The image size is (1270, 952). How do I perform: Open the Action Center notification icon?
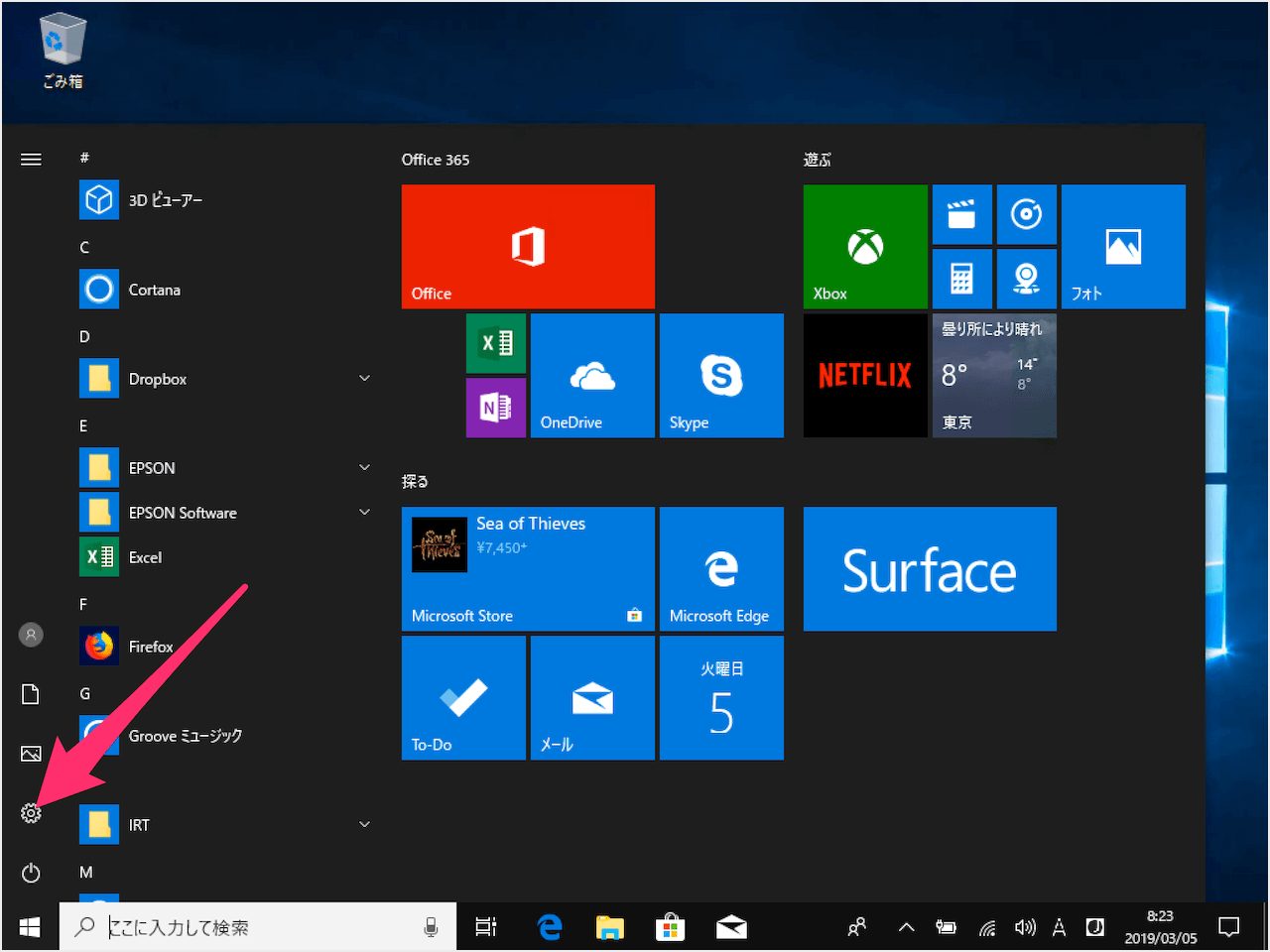click(x=1229, y=927)
